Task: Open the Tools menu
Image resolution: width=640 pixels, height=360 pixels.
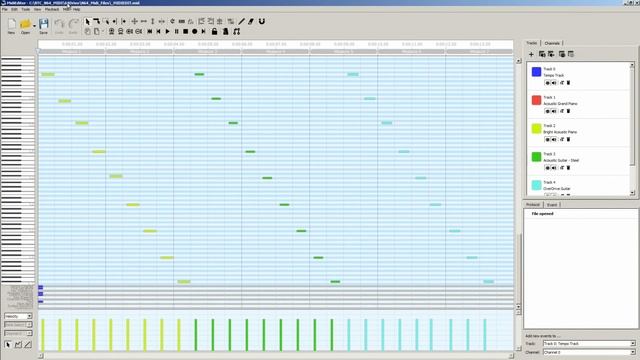Action: pyautogui.click(x=25, y=9)
